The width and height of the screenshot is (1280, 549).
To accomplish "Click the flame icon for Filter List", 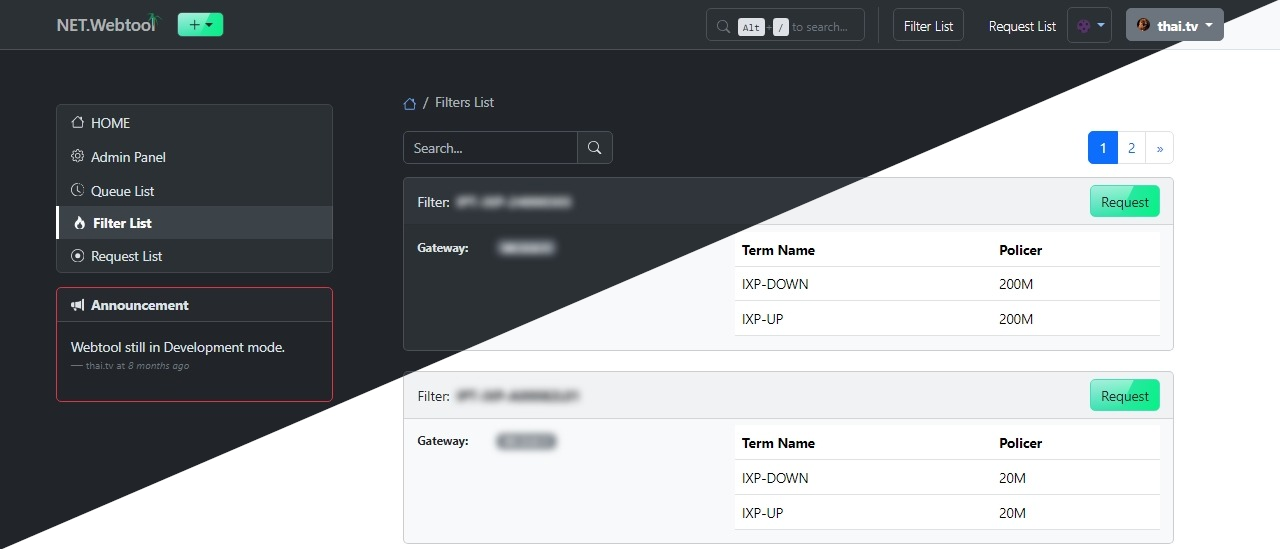I will click(x=79, y=223).
